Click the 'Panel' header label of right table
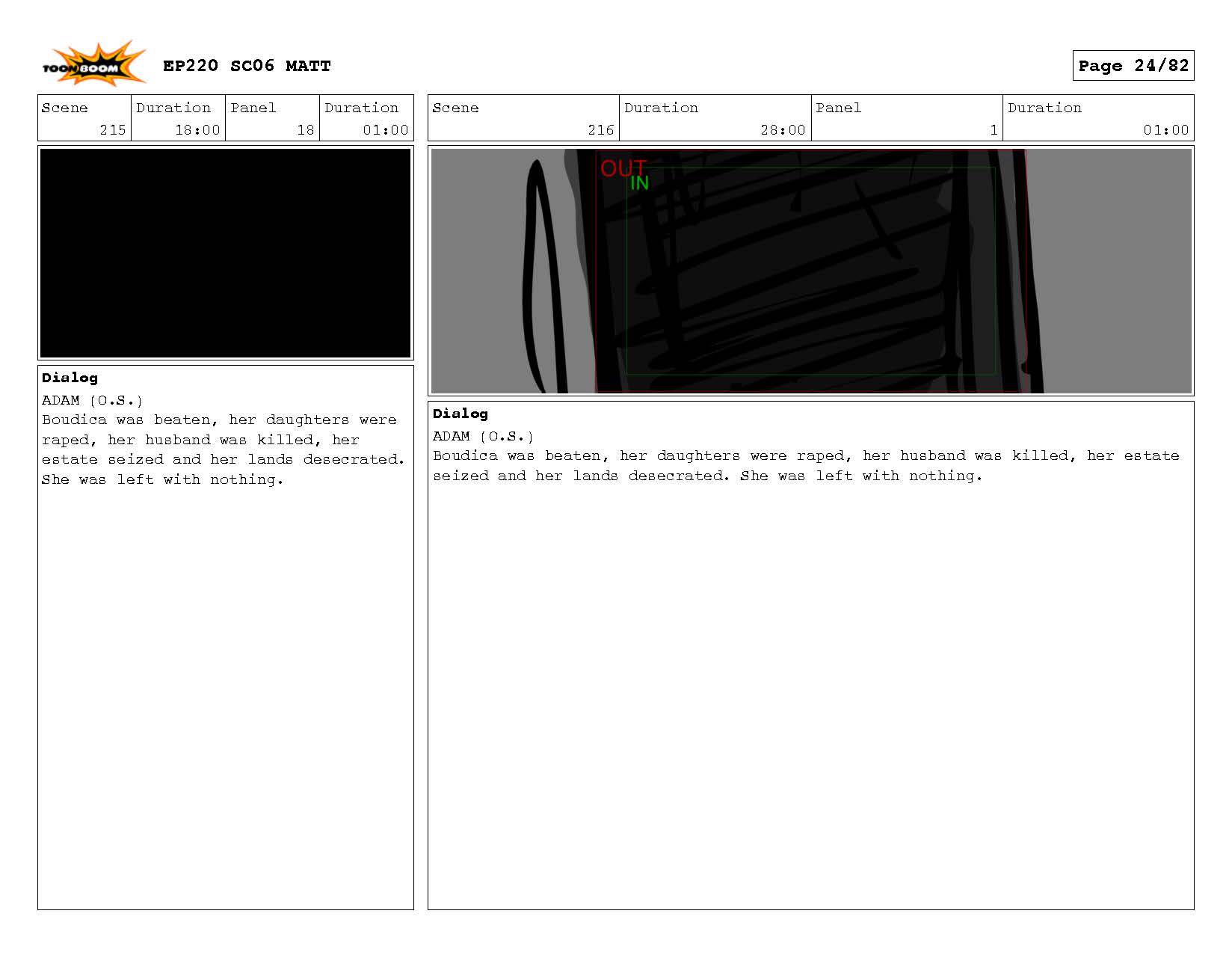The image size is (1232, 967). pyautogui.click(x=838, y=108)
